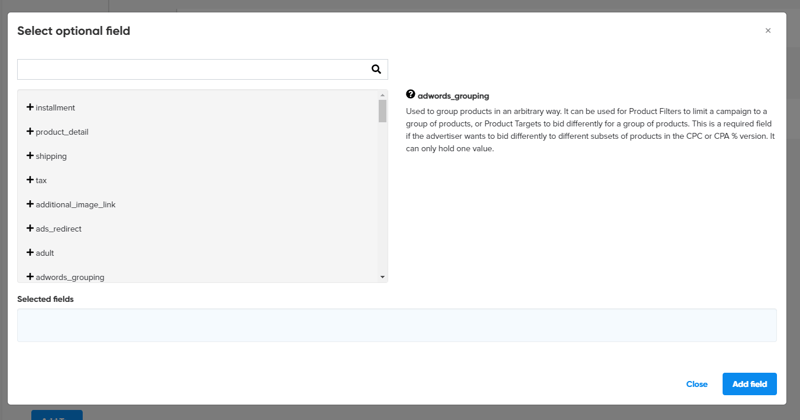Select the installment field label
The image size is (800, 420).
tap(55, 108)
